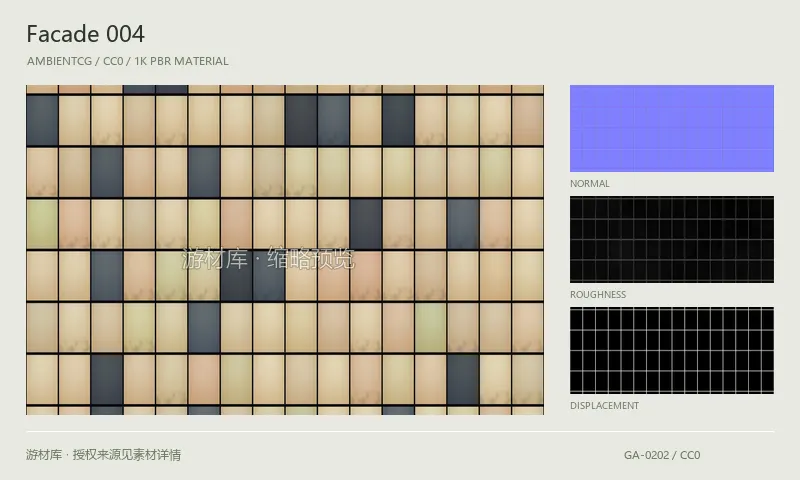
Task: Open the roughness map thumbnail
Action: click(671, 239)
